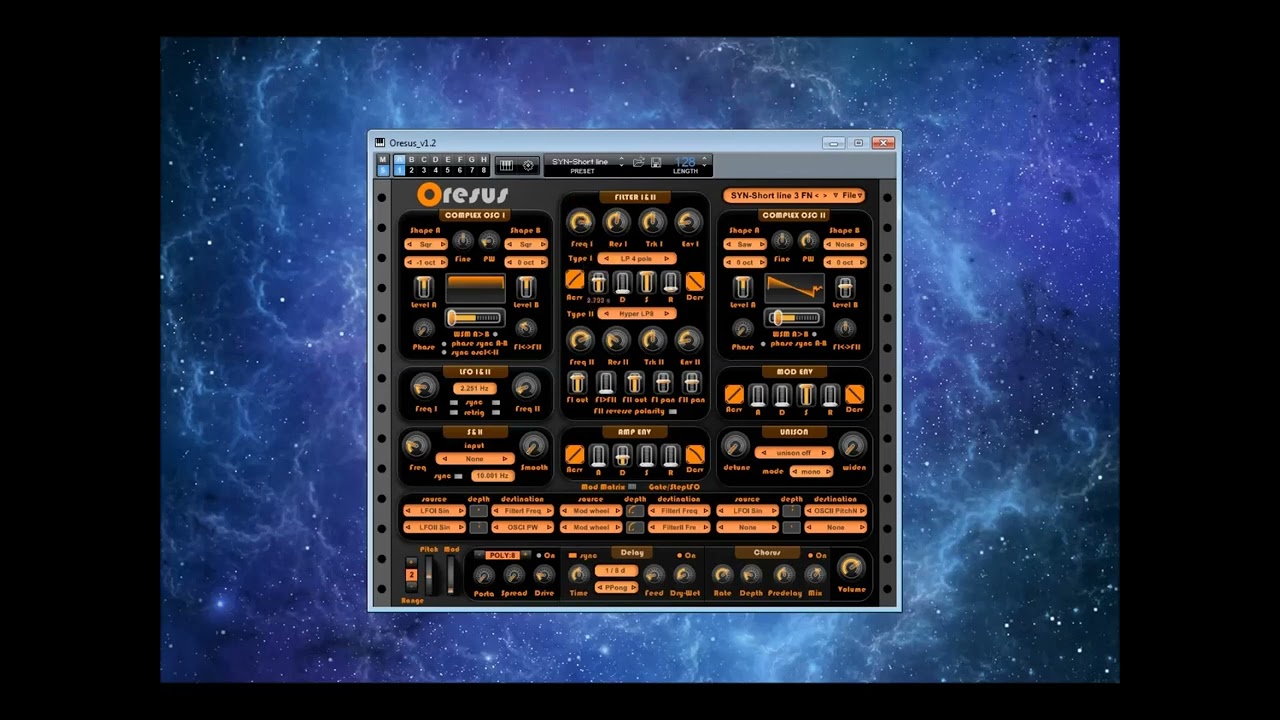The width and height of the screenshot is (1280, 720).
Task: Click the unison widen knob
Action: tap(853, 446)
